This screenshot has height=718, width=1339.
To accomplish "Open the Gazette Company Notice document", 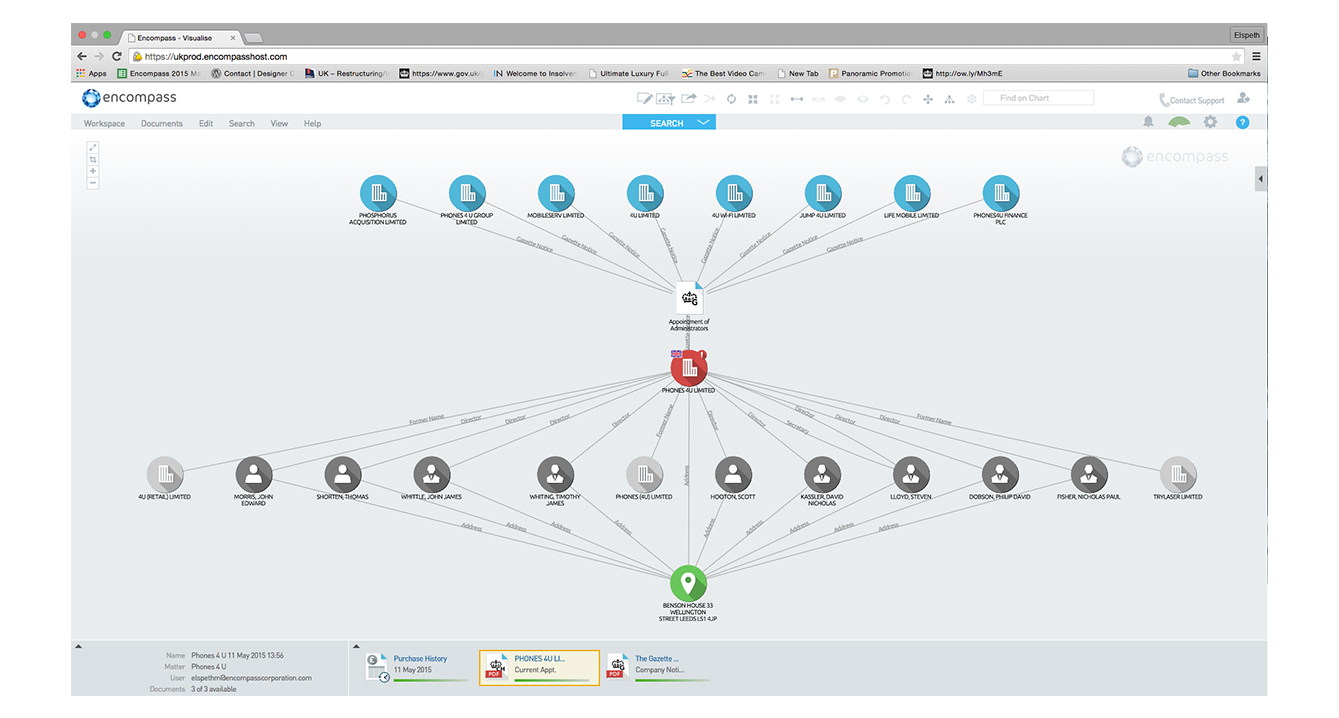I will point(658,666).
